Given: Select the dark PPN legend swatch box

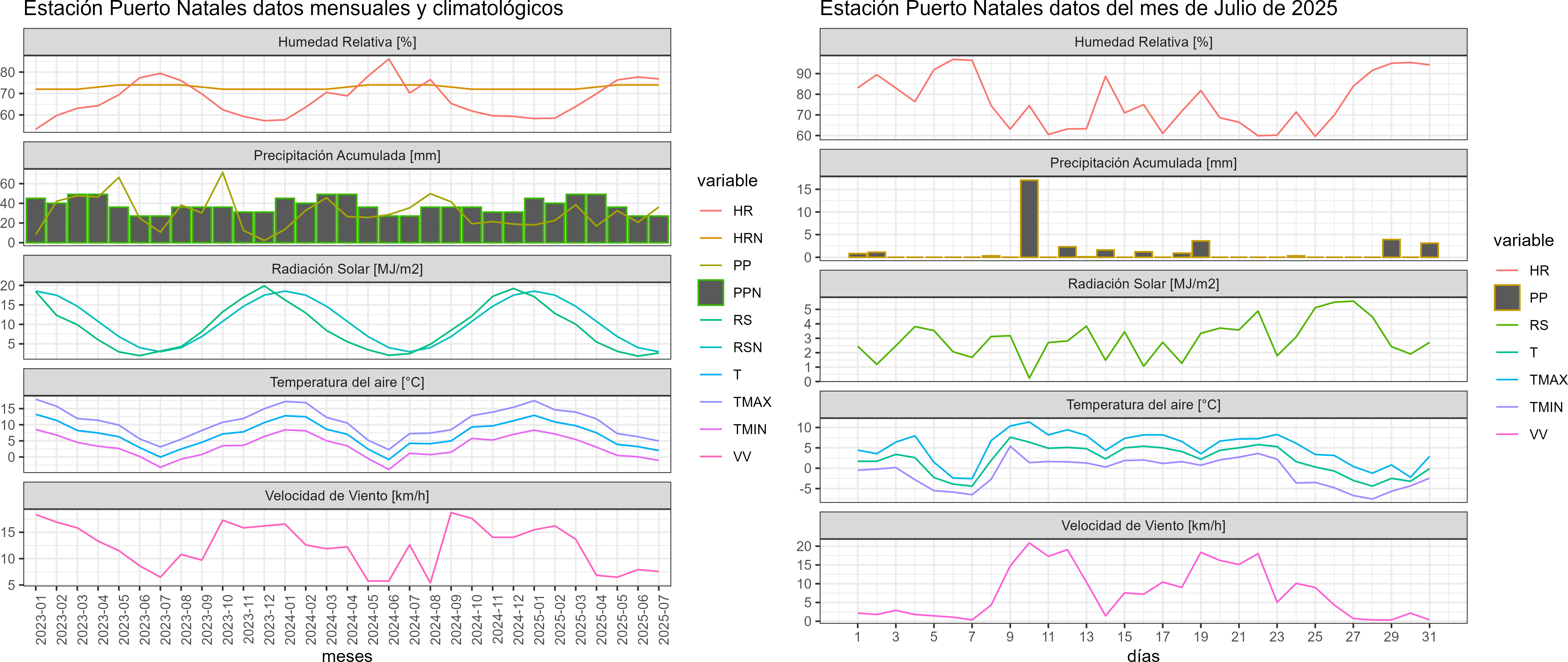Looking at the screenshot, I should [710, 293].
